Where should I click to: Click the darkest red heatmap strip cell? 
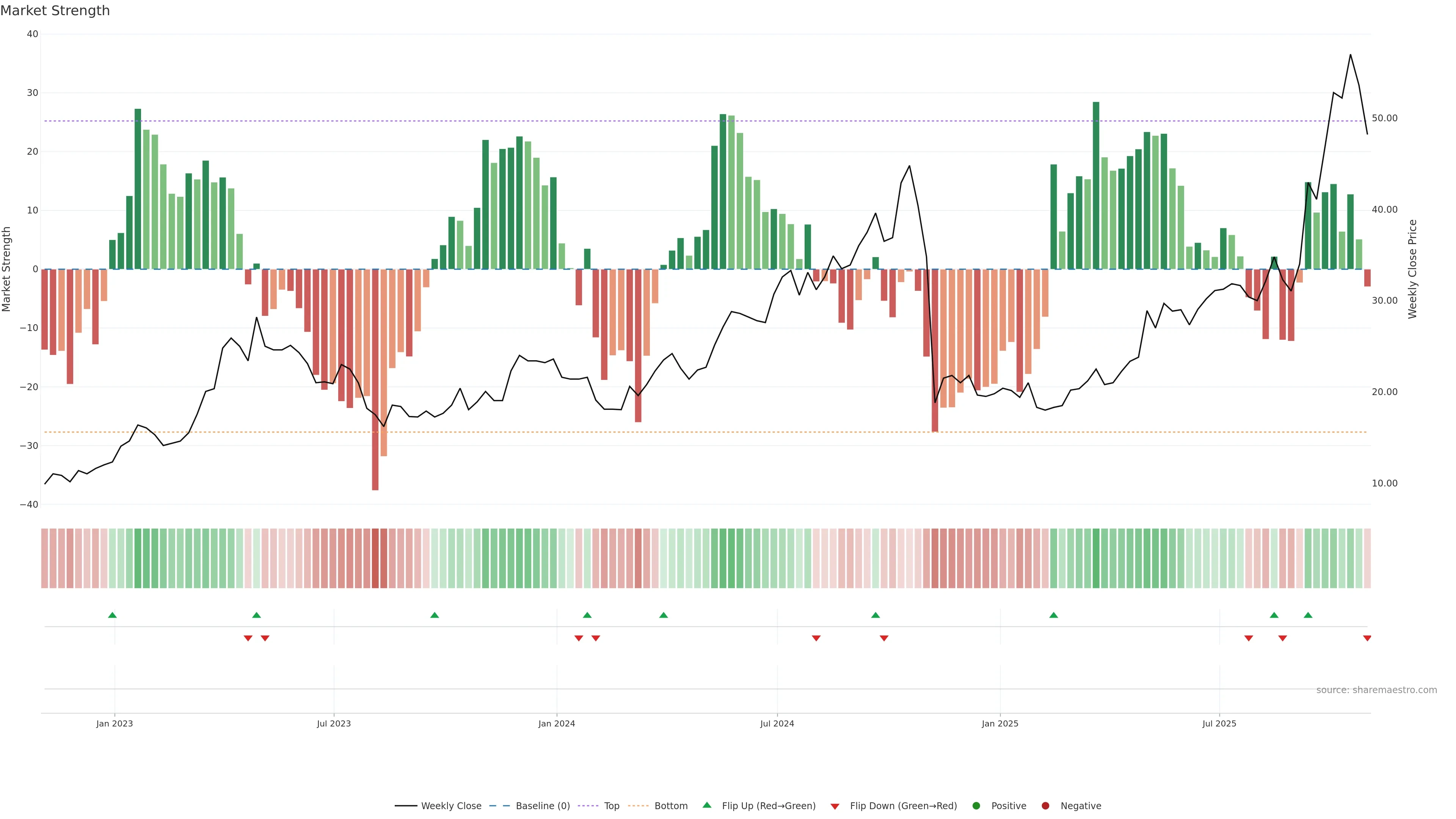375,559
